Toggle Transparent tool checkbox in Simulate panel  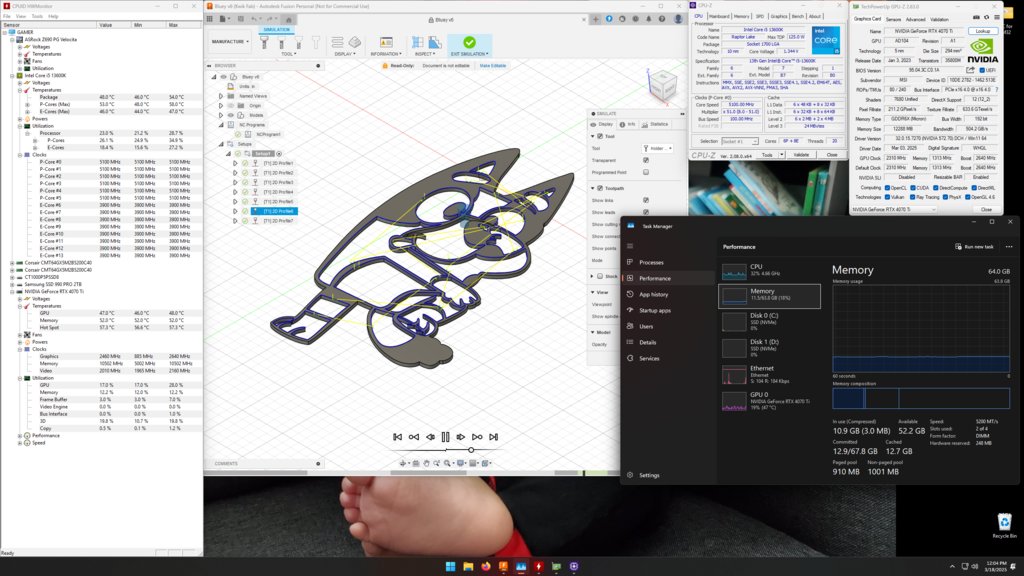[646, 160]
